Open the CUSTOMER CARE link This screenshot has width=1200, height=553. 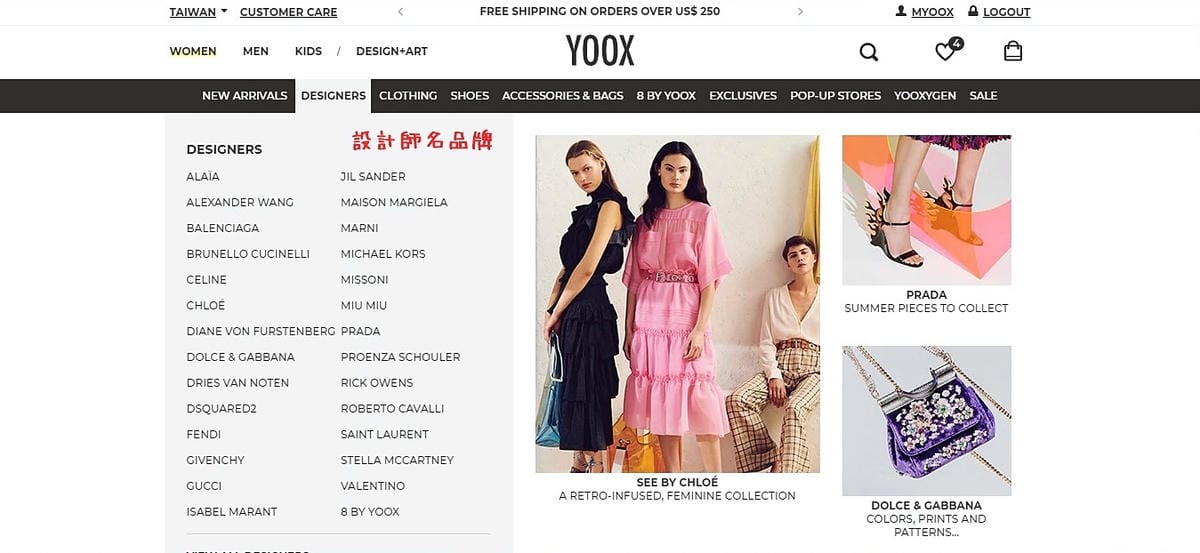point(288,12)
